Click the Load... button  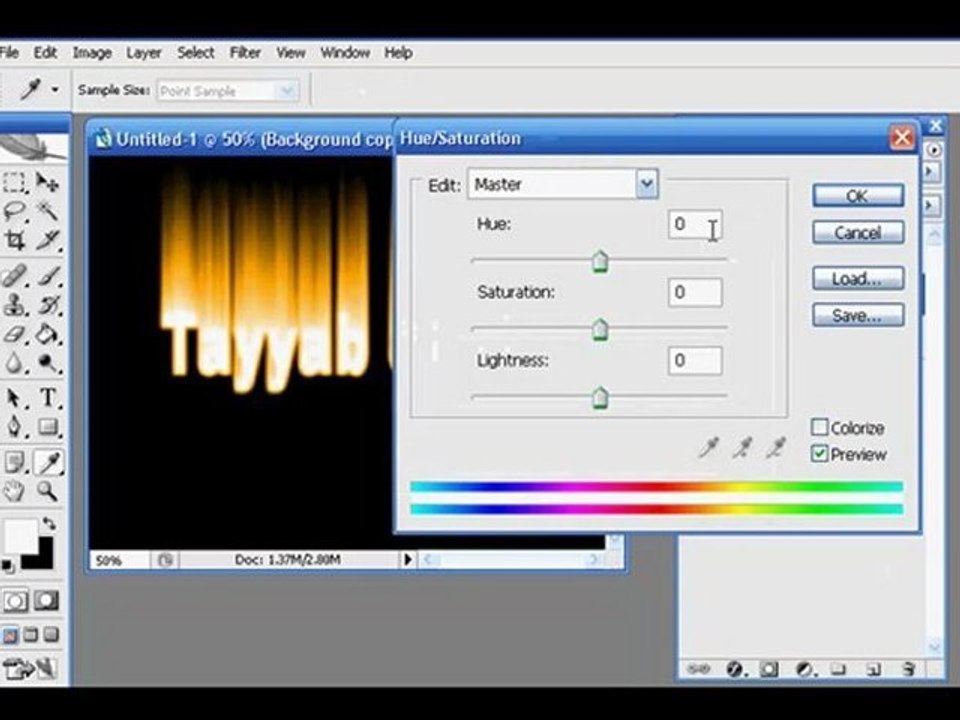coord(857,279)
